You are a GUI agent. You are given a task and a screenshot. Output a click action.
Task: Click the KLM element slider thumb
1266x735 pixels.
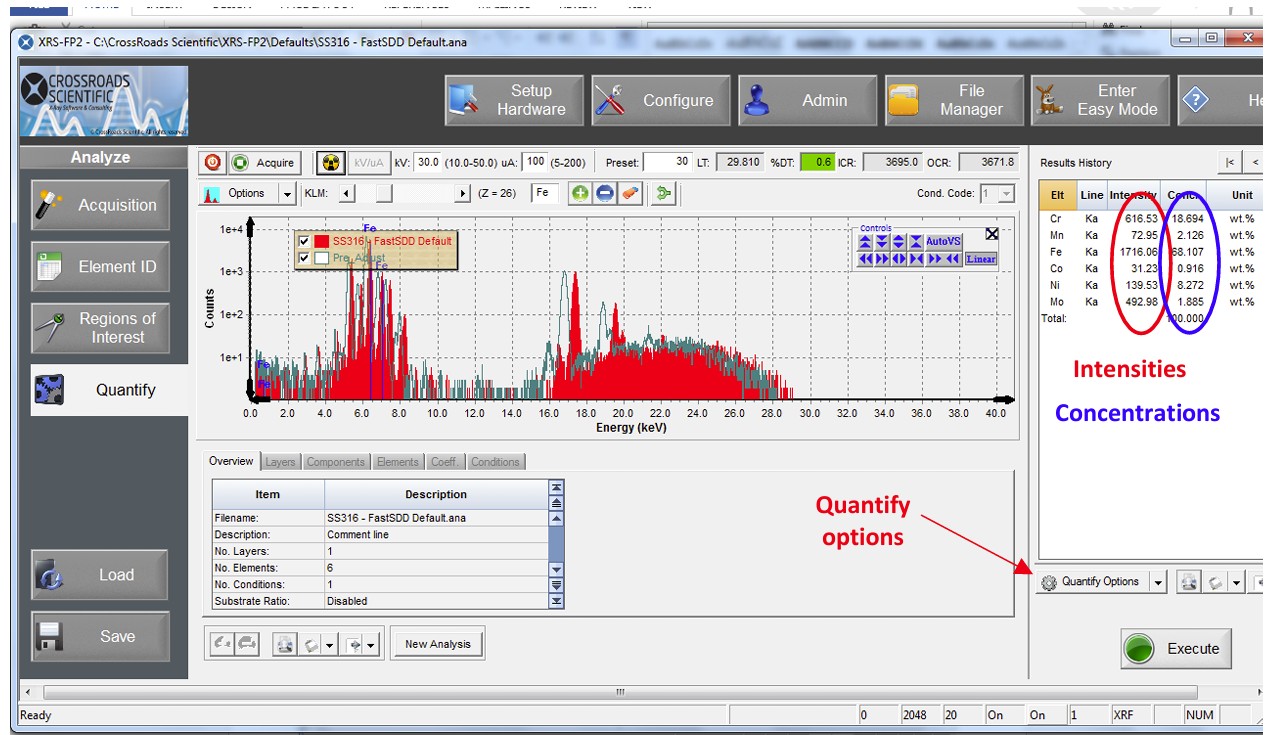click(384, 194)
